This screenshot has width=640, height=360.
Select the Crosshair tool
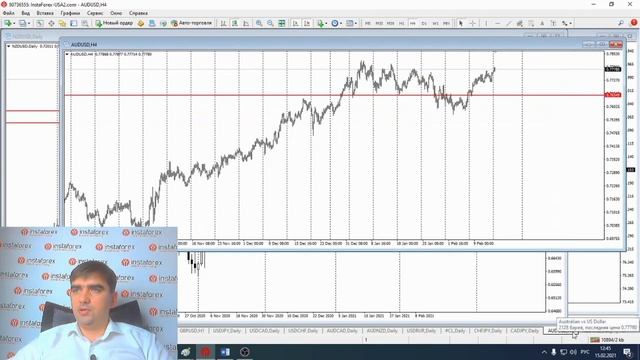tap(473, 23)
